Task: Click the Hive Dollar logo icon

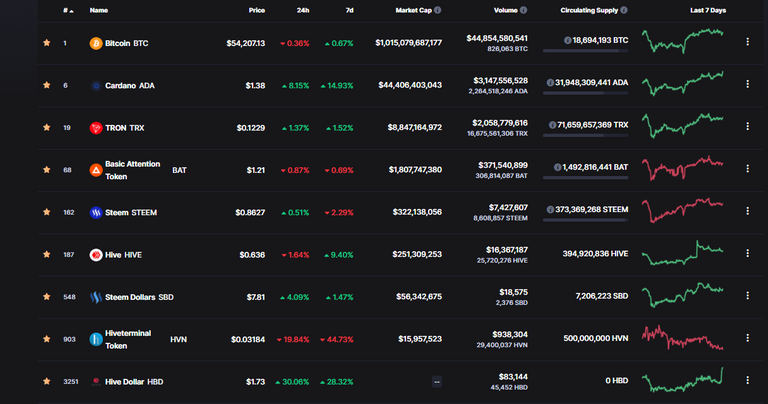Action: click(96, 381)
